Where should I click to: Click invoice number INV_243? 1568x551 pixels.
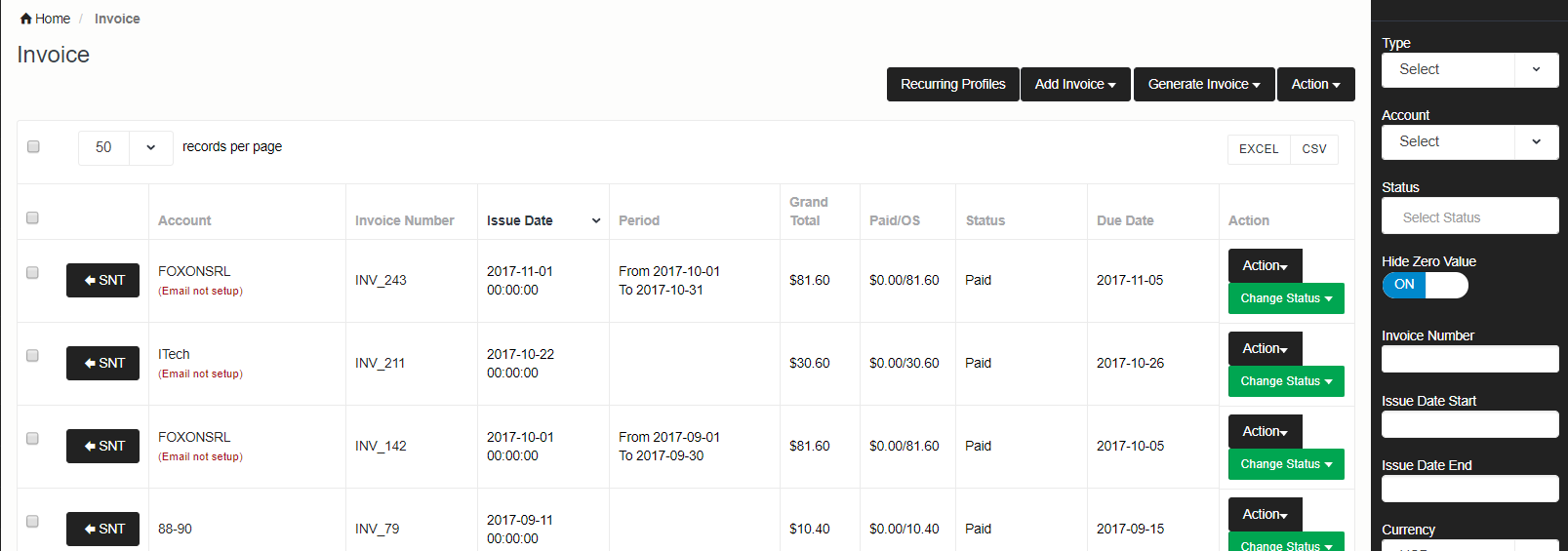point(381,280)
